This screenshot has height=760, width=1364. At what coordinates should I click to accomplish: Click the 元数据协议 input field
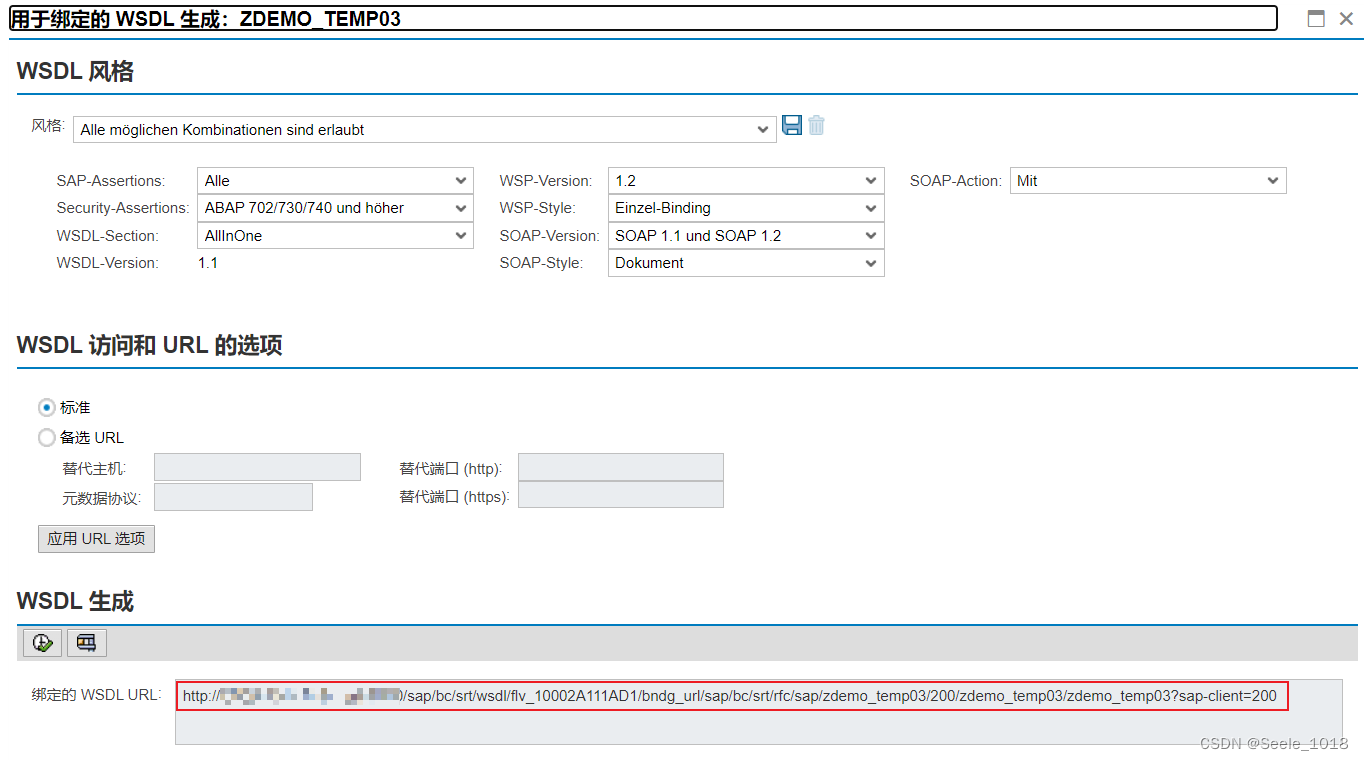[x=233, y=496]
